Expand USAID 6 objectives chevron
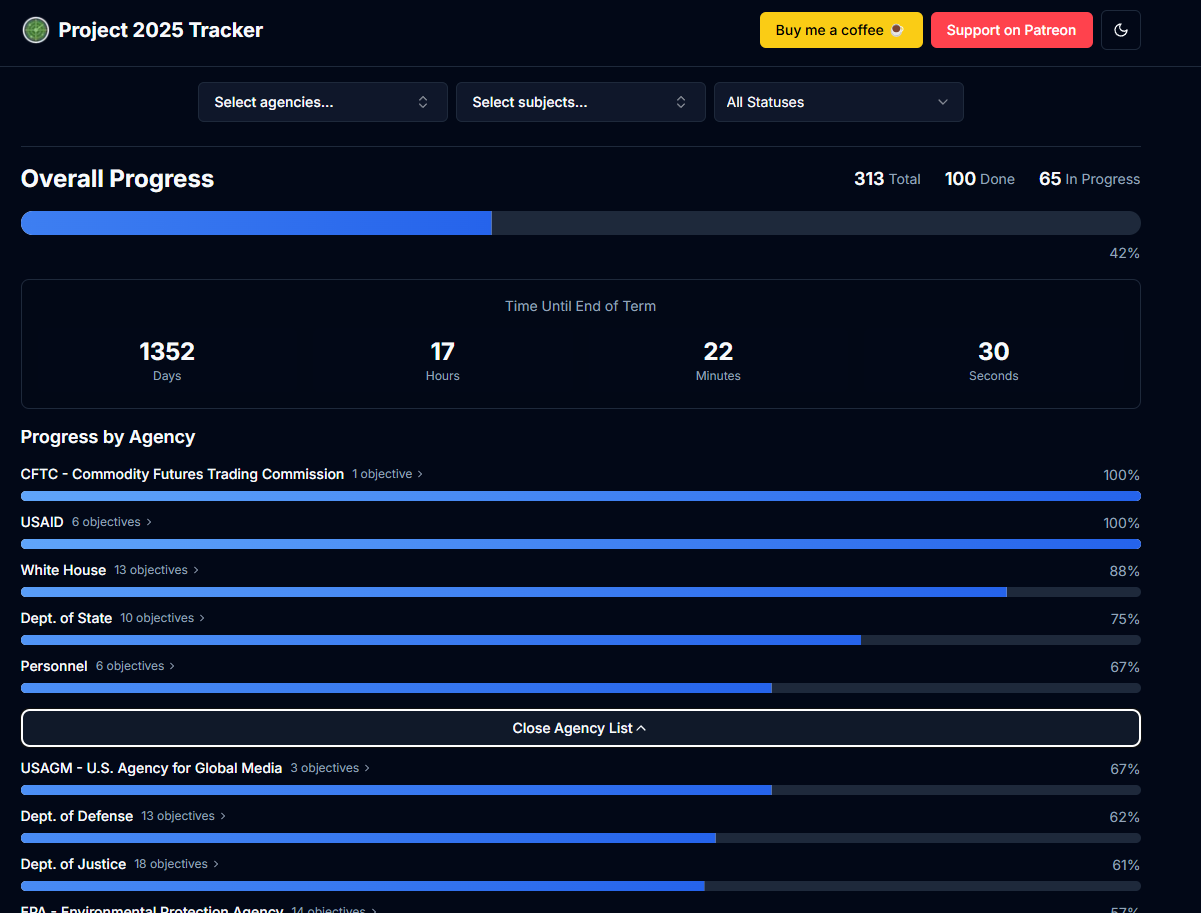The height and width of the screenshot is (913, 1201). pos(149,522)
